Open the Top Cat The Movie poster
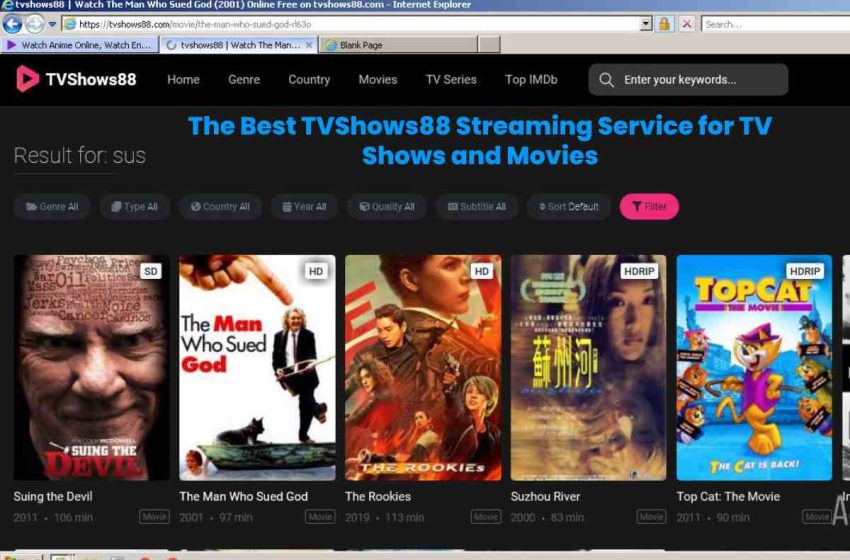The height and width of the screenshot is (560, 850). 754,368
